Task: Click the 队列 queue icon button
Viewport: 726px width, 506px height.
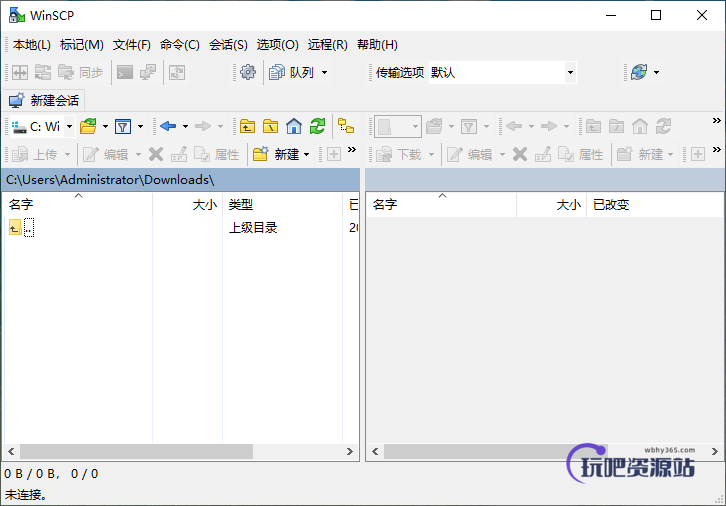Action: click(x=291, y=72)
